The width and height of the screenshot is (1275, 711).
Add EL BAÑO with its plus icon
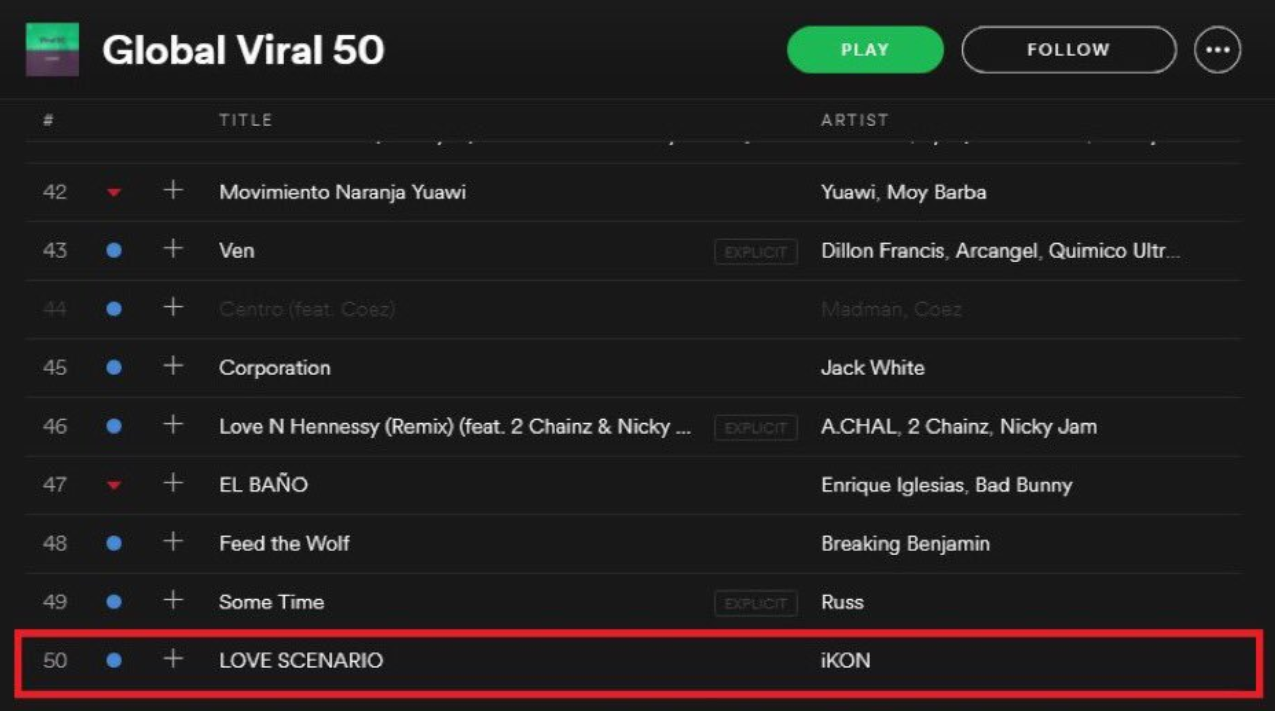coord(173,483)
